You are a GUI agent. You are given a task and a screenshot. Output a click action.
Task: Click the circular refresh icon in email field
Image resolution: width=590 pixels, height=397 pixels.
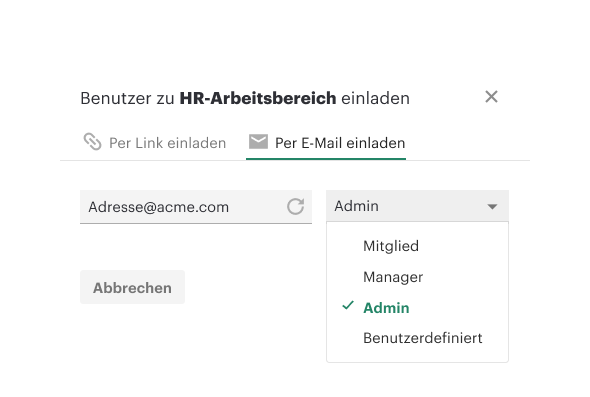pyautogui.click(x=295, y=206)
